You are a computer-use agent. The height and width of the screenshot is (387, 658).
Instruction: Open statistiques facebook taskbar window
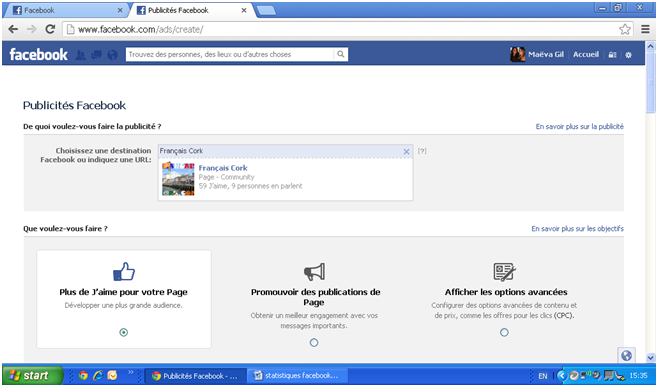click(298, 376)
